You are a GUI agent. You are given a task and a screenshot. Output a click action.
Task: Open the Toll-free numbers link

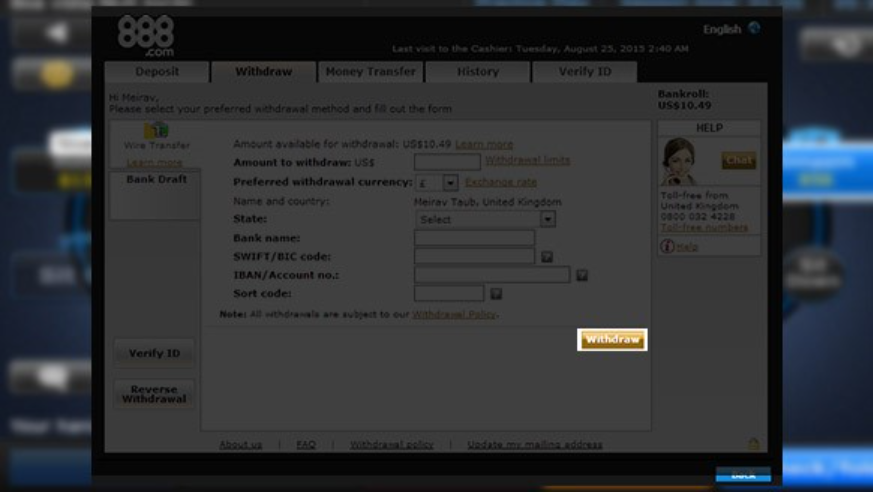pyautogui.click(x=704, y=227)
